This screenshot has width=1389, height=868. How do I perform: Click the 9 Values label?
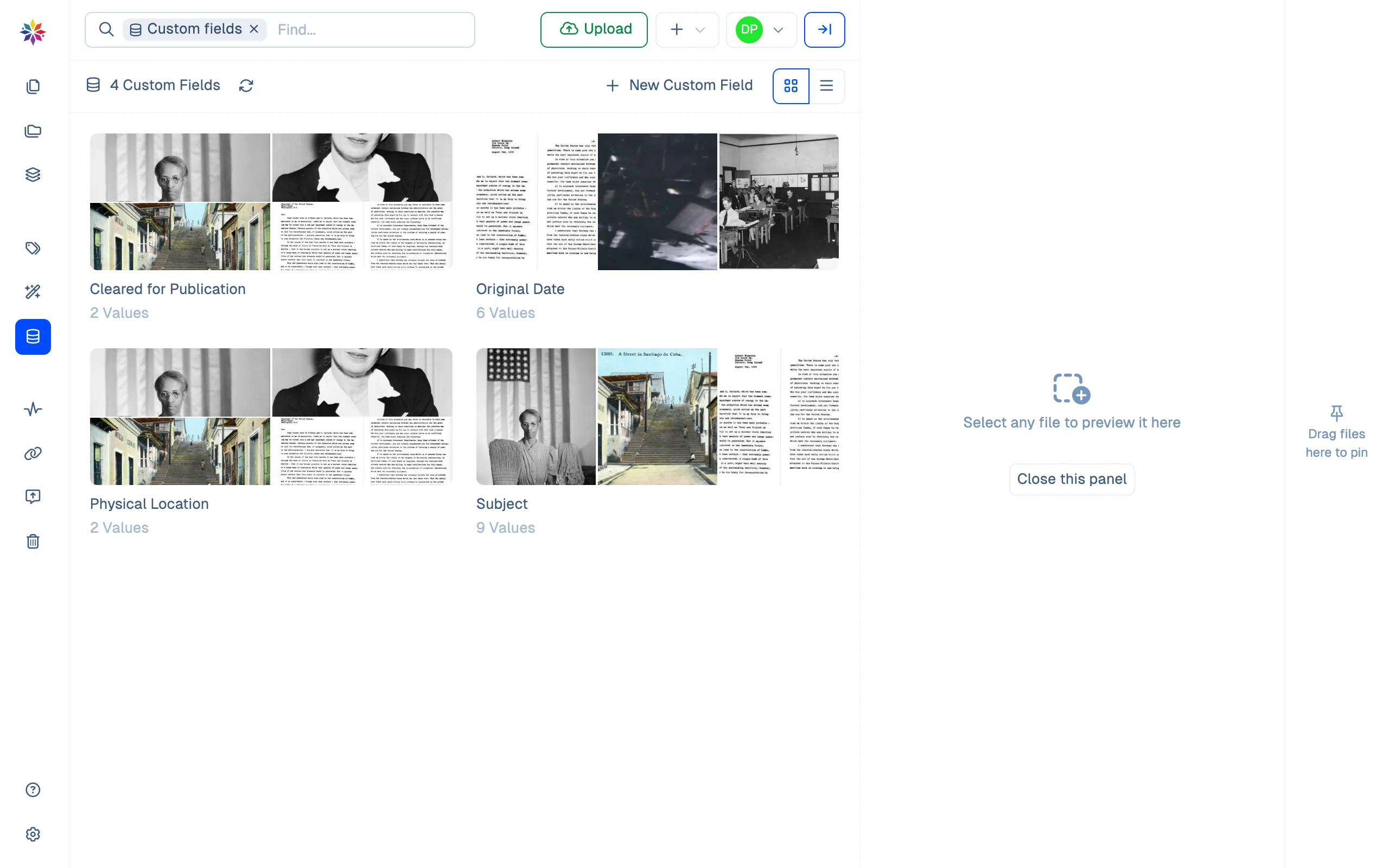(x=505, y=527)
